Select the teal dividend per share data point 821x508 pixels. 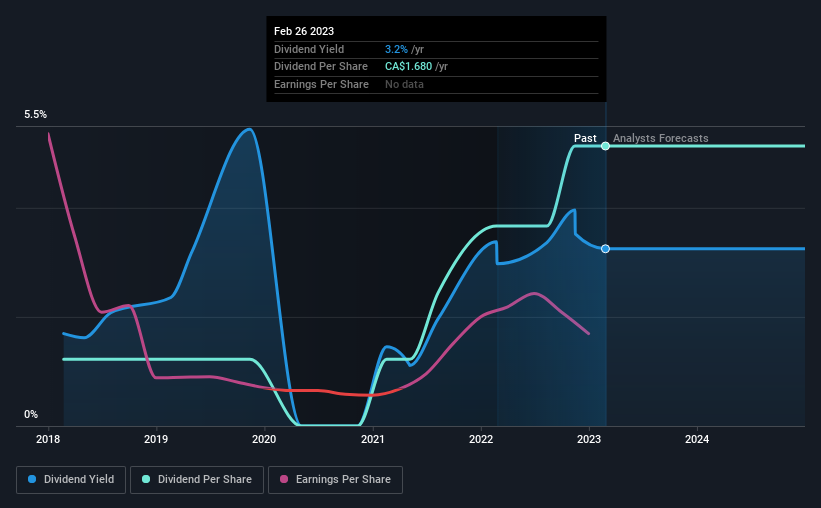tap(605, 146)
